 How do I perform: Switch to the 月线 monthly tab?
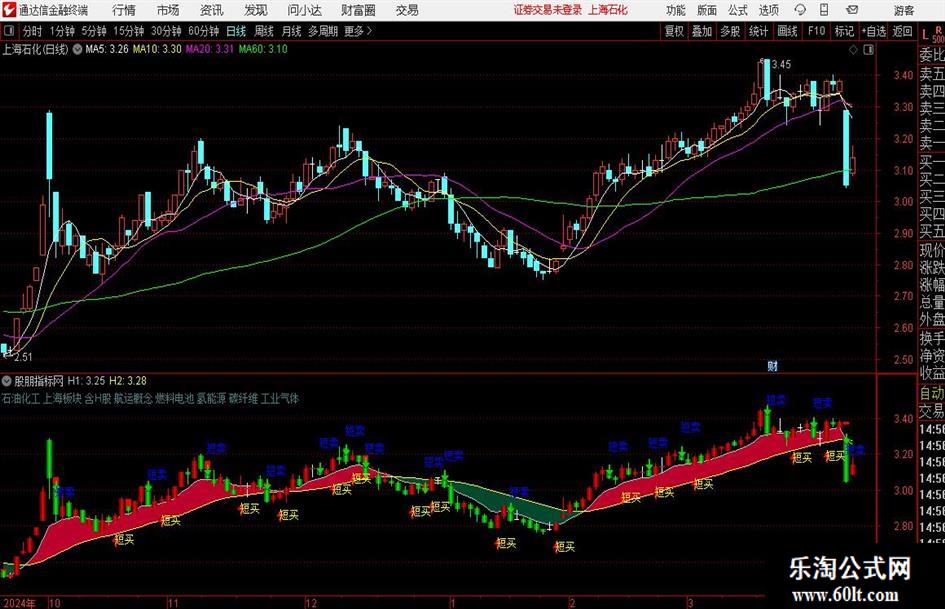[x=292, y=31]
